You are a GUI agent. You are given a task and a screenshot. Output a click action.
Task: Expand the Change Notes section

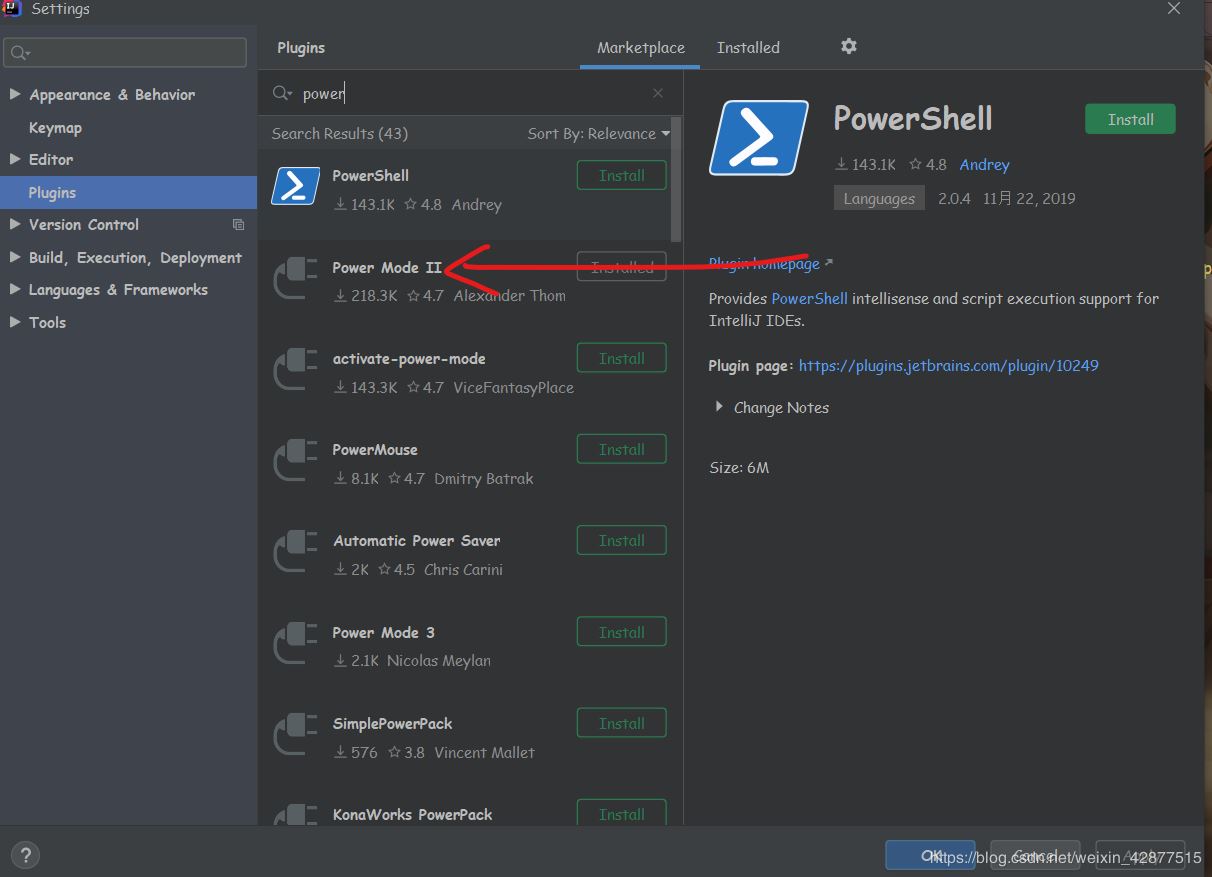(x=718, y=407)
